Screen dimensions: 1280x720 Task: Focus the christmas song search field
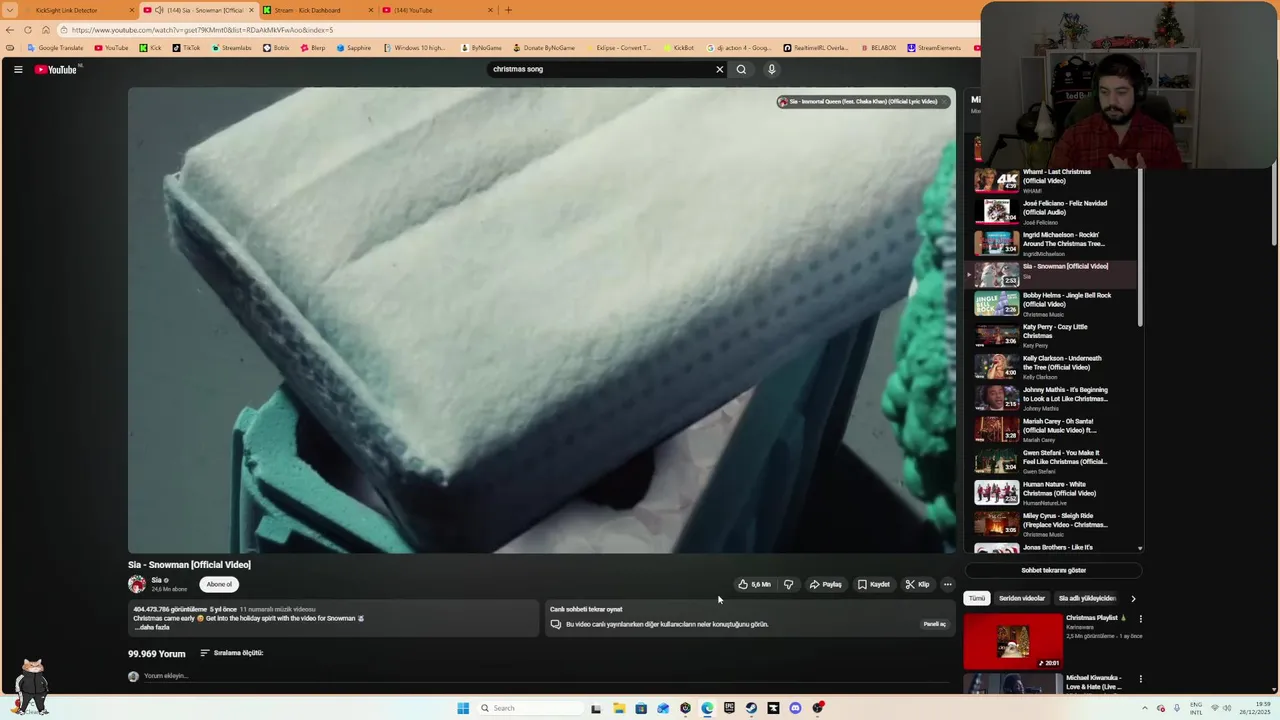(x=600, y=69)
